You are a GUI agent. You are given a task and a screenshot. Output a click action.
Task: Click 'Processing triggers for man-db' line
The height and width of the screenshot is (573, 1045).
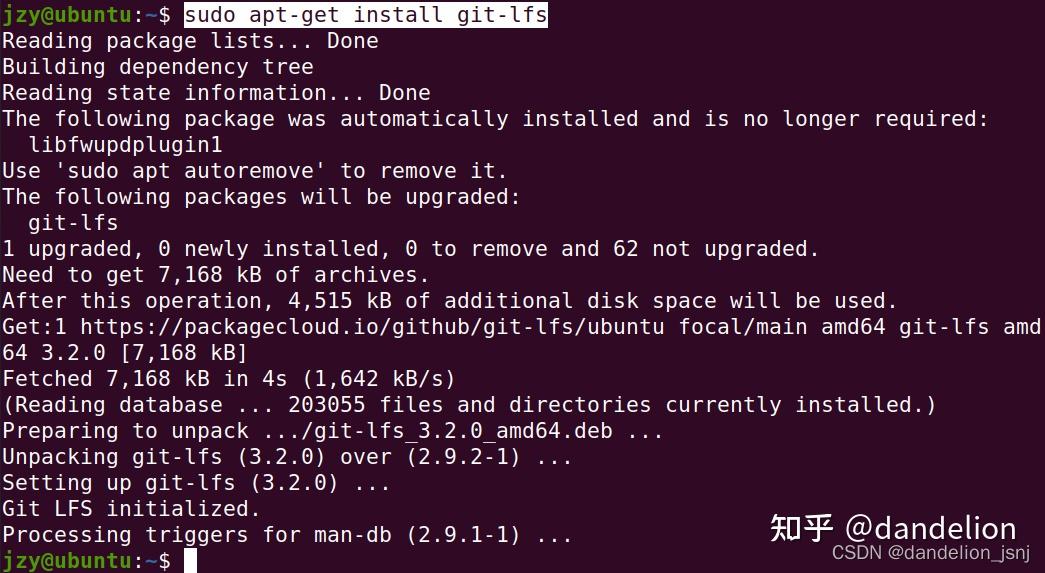point(287,535)
